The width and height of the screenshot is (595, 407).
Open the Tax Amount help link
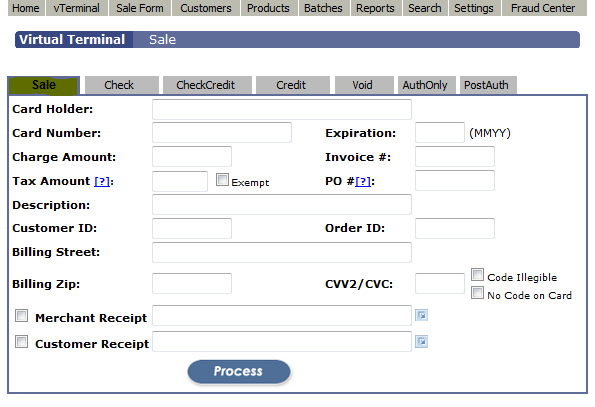102,181
